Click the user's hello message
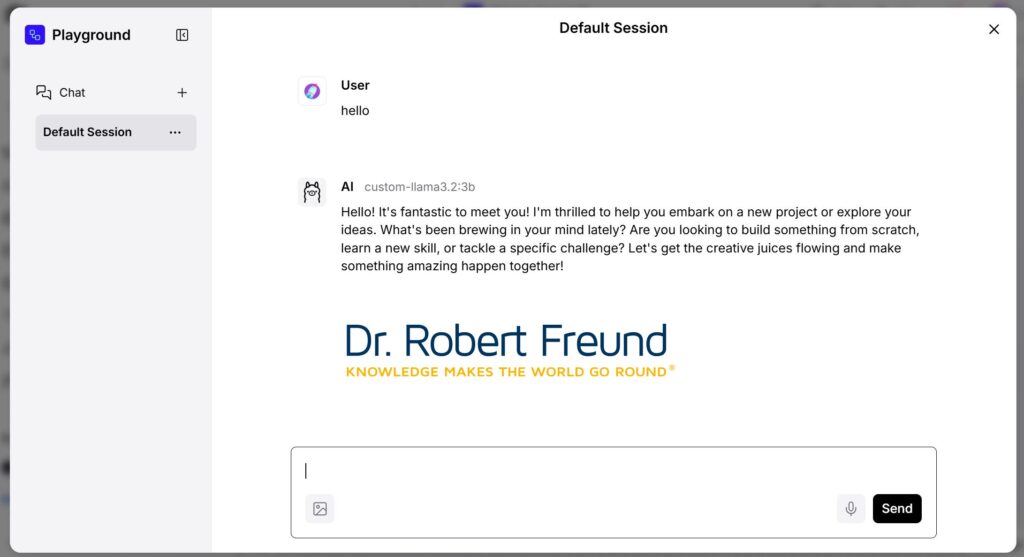1024x557 pixels. click(355, 111)
